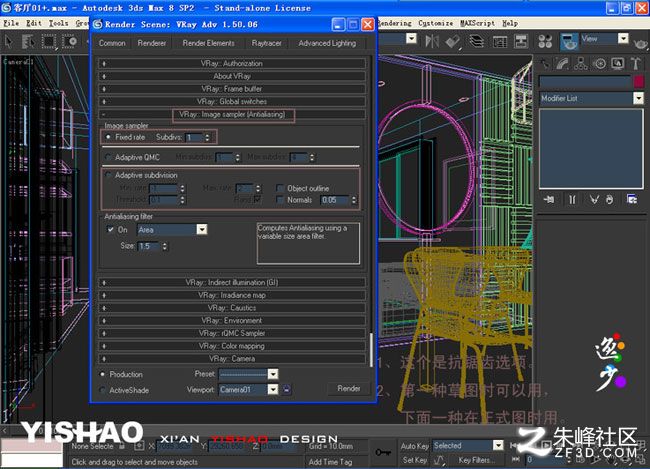The width and height of the screenshot is (650, 469).
Task: Toggle the Antialiasing filter On checkbox
Action: tap(110, 229)
